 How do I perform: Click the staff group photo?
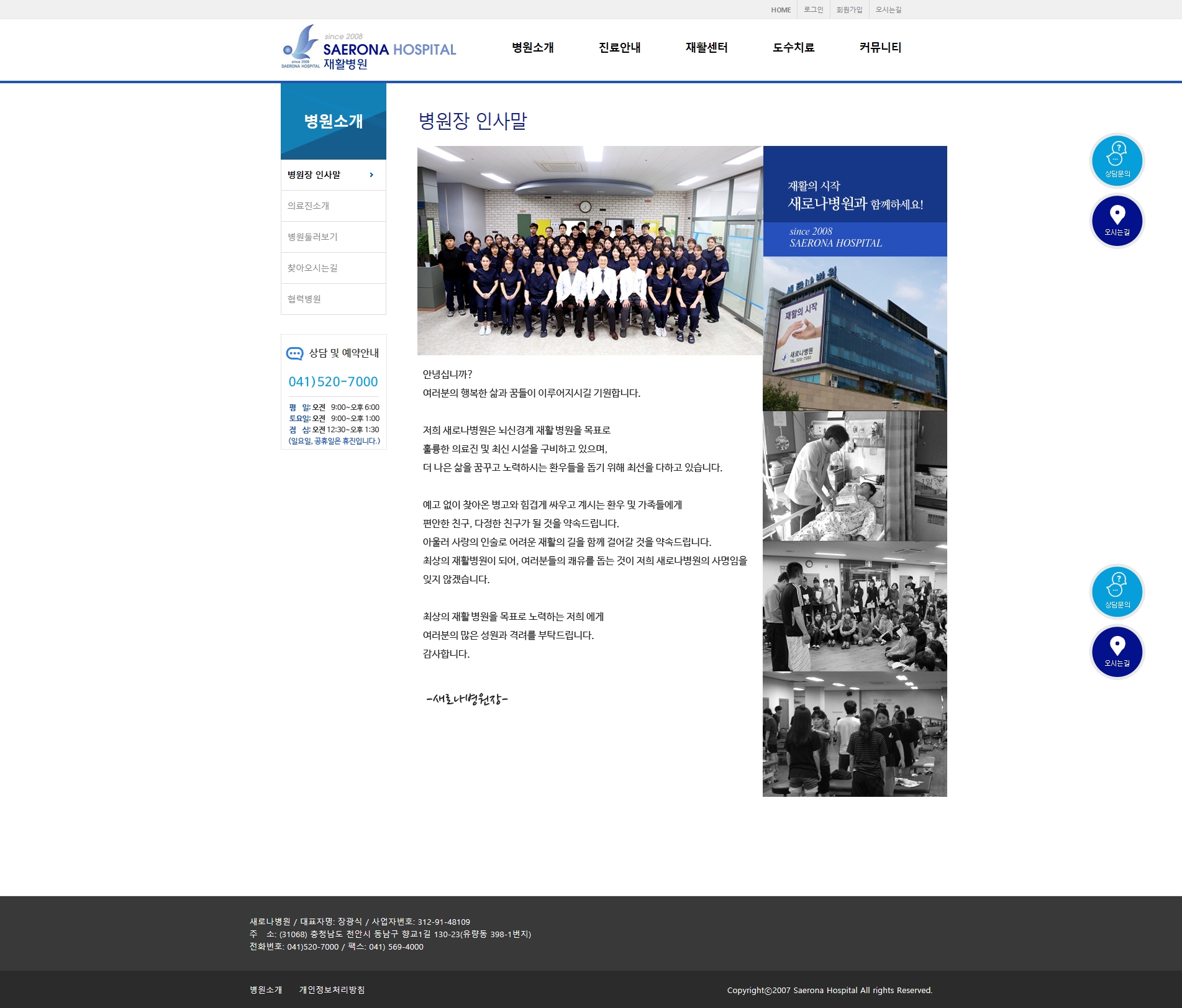click(590, 250)
